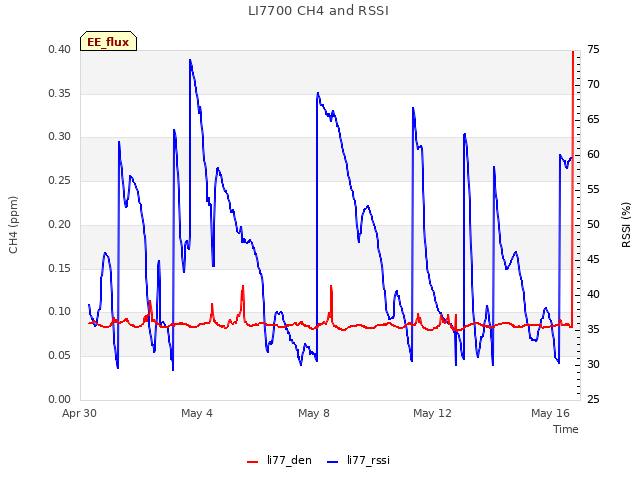
Task: Click the May 16 date tick
Action: click(x=550, y=413)
